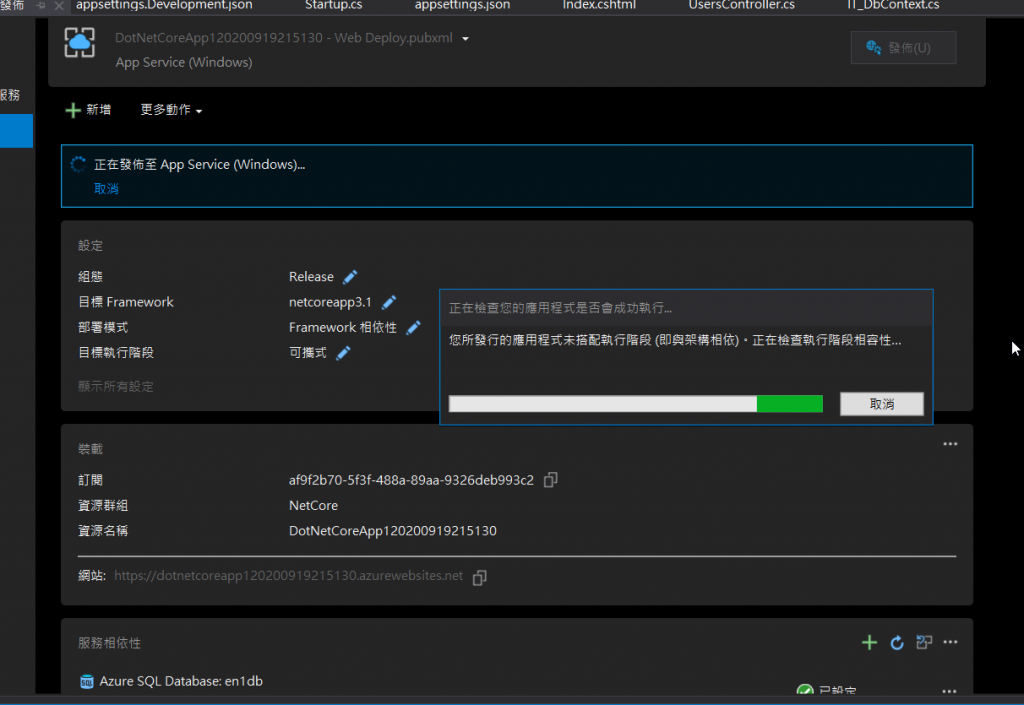Cancel publishing via the blue 取消 link
1024x705 pixels.
coord(106,189)
